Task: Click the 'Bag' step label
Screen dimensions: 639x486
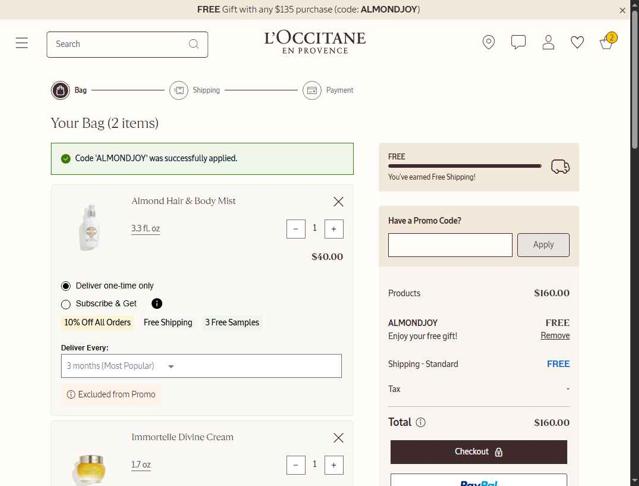Action: [x=81, y=90]
